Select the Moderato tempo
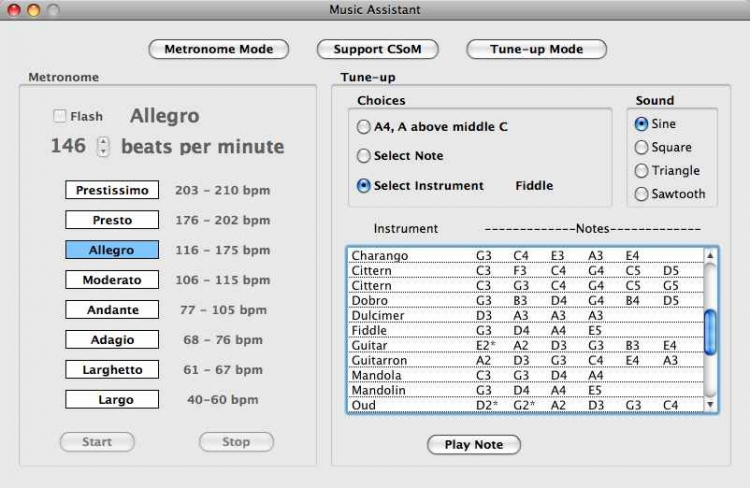Viewport: 750px width, 488px height. [x=112, y=280]
